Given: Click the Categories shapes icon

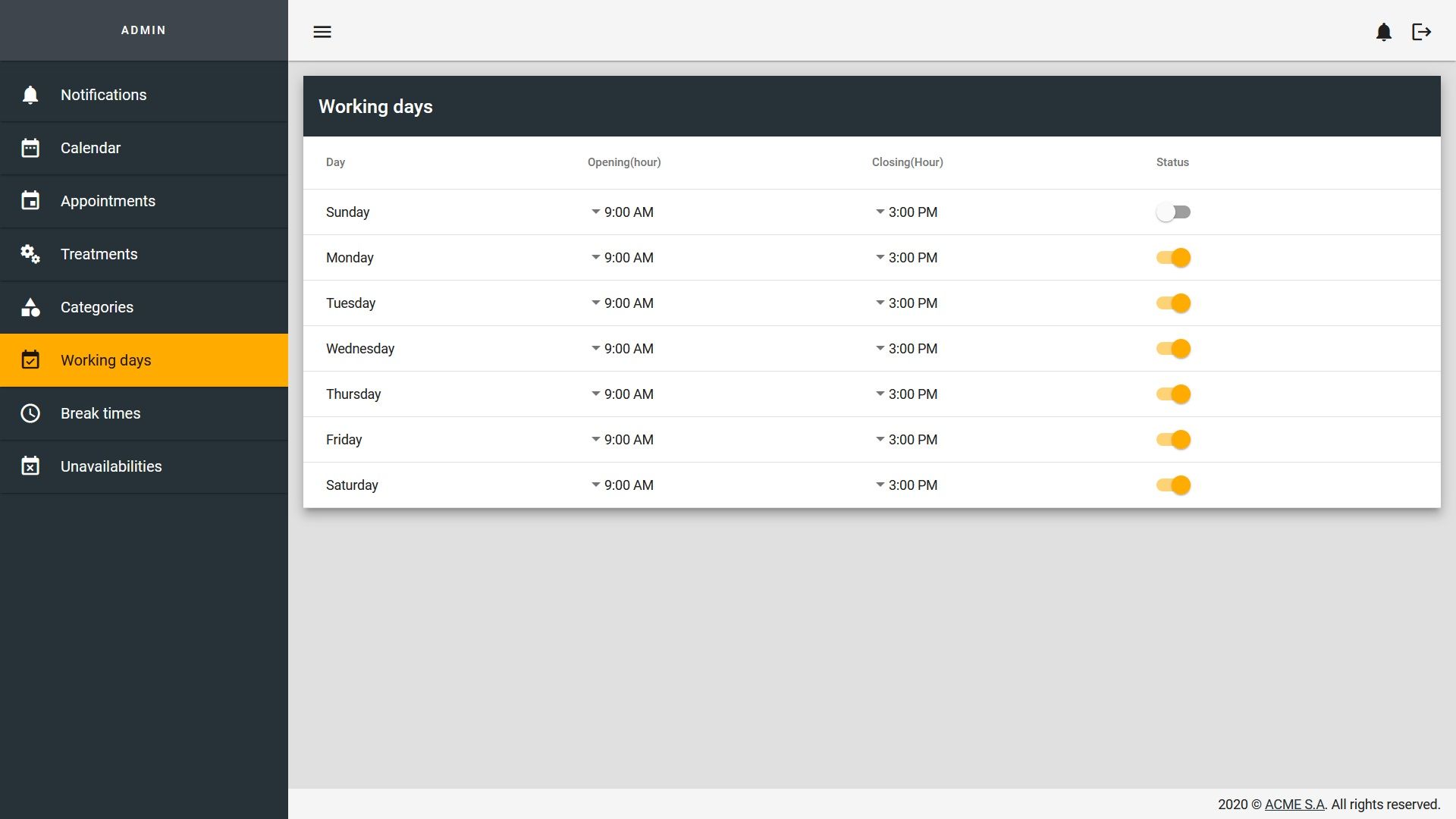Looking at the screenshot, I should click(x=30, y=307).
